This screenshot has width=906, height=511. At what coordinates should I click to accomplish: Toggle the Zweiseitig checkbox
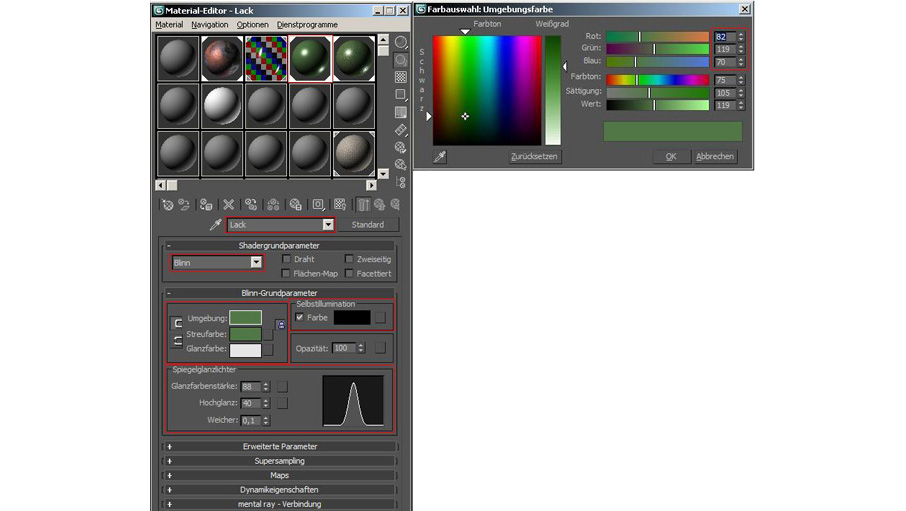[x=349, y=259]
